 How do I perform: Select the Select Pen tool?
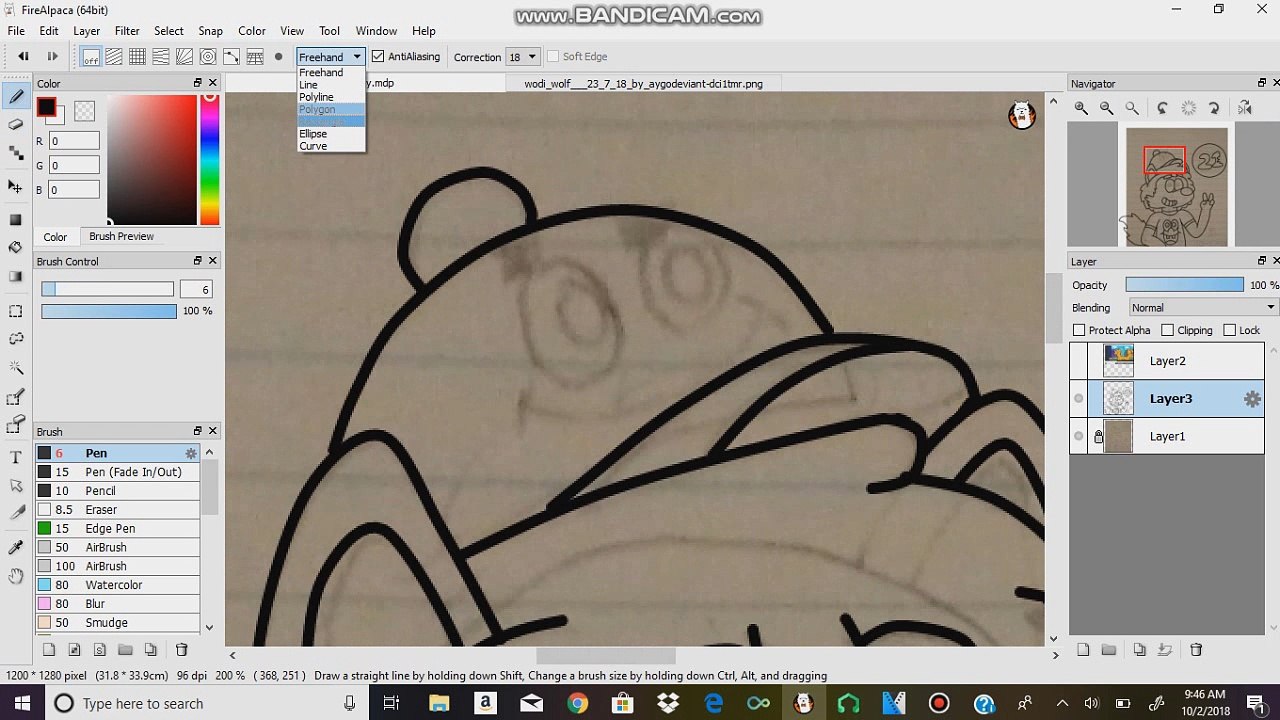(16, 397)
